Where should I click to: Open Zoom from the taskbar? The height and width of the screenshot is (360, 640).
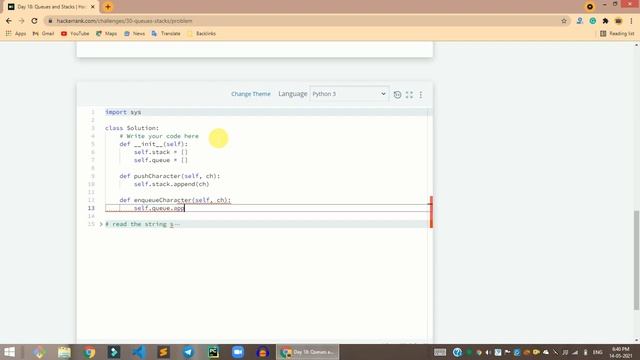[238, 352]
